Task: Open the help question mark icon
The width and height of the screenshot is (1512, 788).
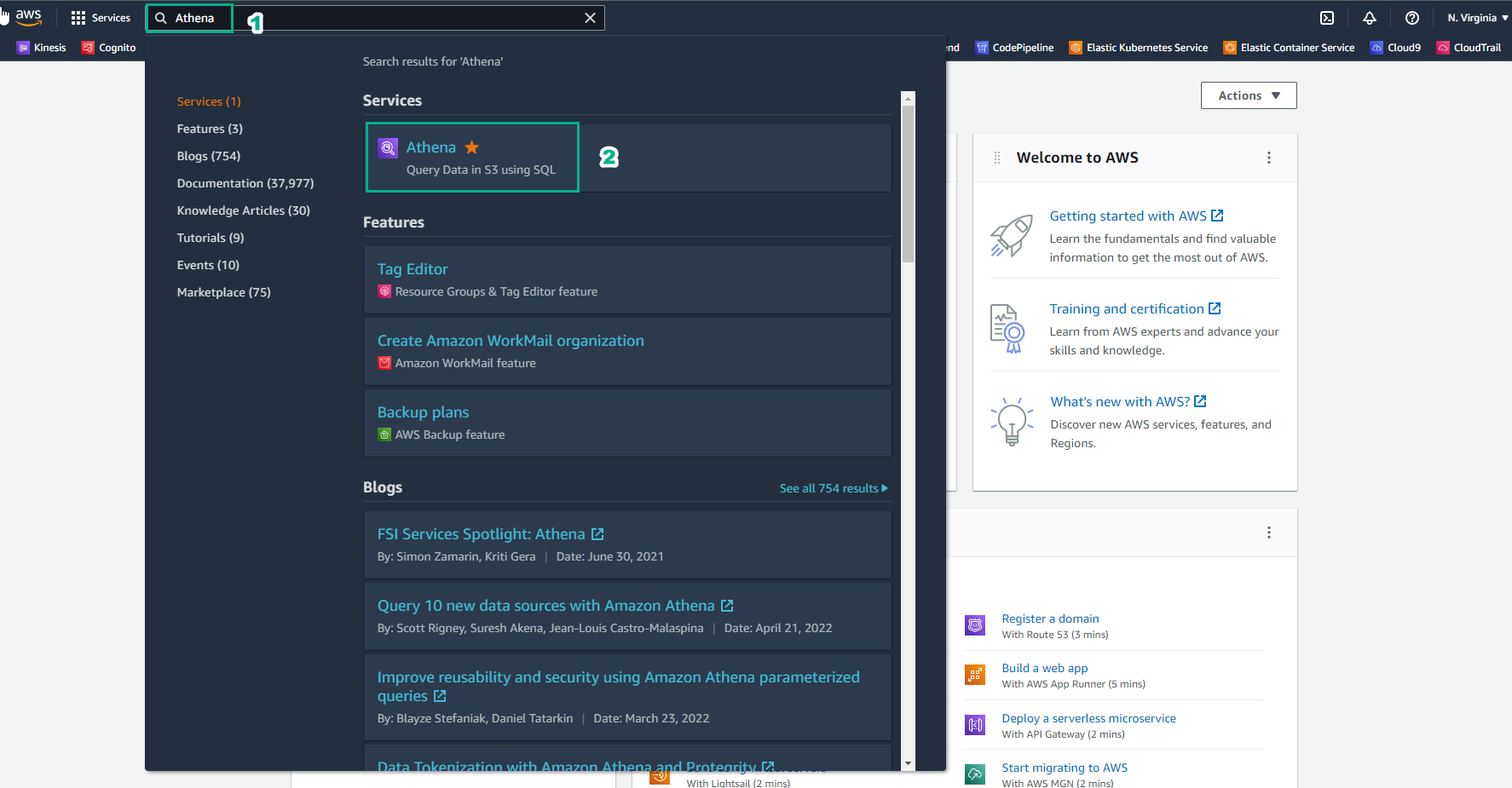Action: (1412, 18)
